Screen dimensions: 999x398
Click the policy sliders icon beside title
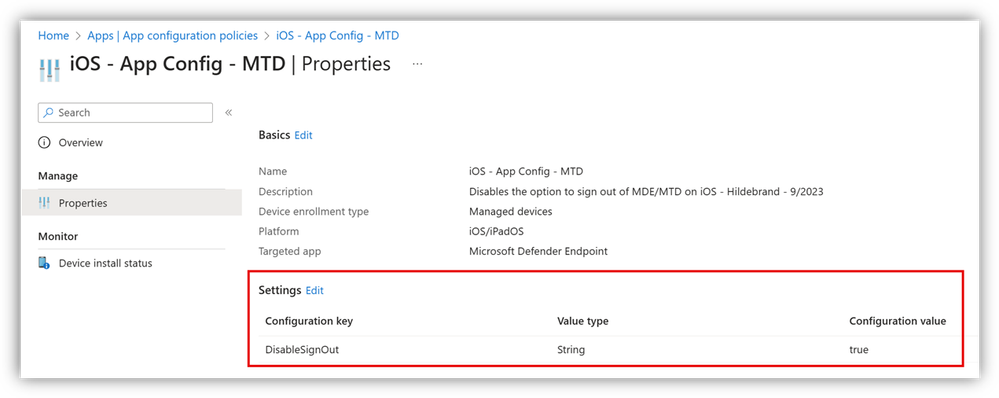(x=49, y=69)
